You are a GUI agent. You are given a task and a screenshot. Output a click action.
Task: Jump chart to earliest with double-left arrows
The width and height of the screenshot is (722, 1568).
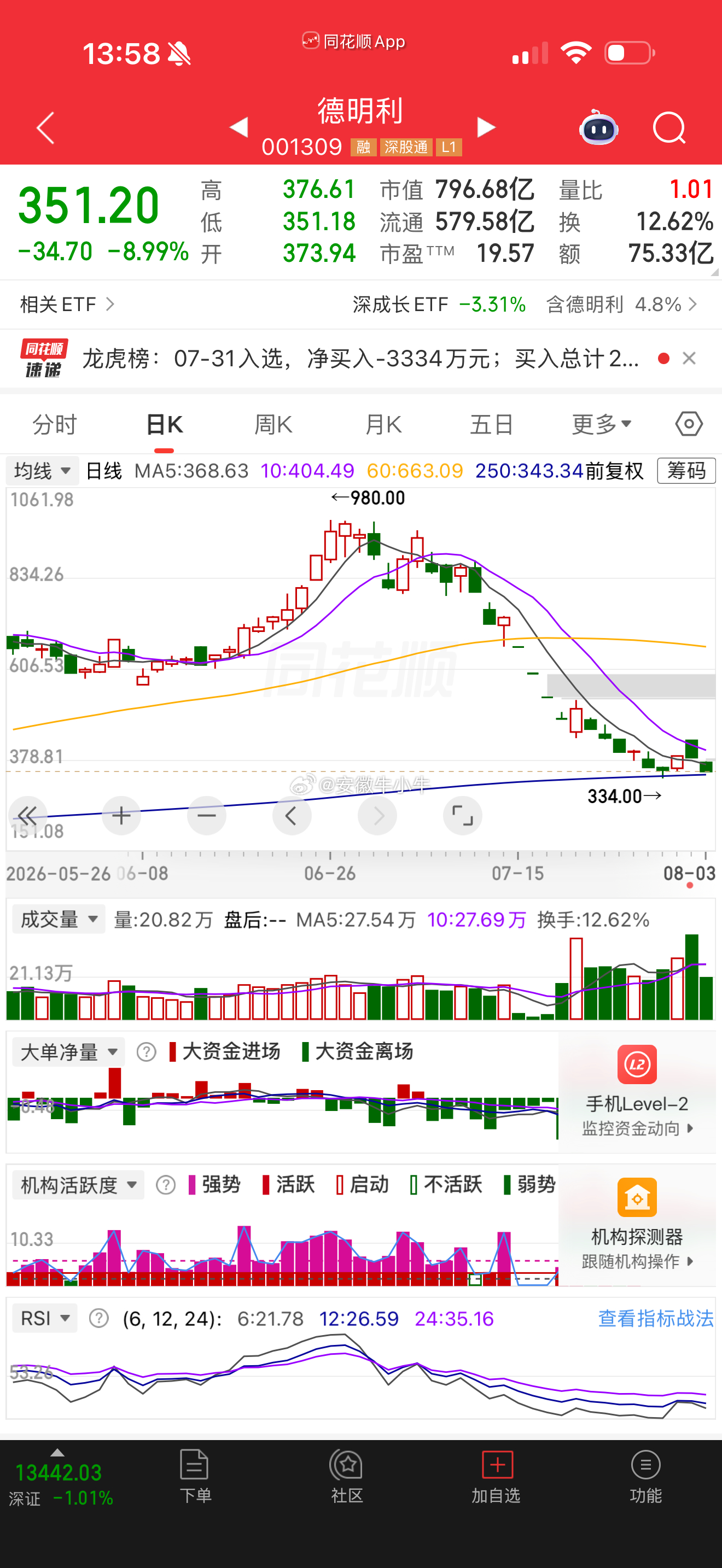tap(27, 815)
